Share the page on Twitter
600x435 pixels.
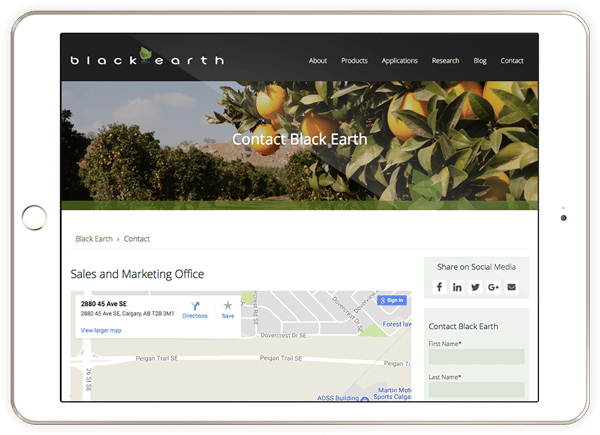475,287
